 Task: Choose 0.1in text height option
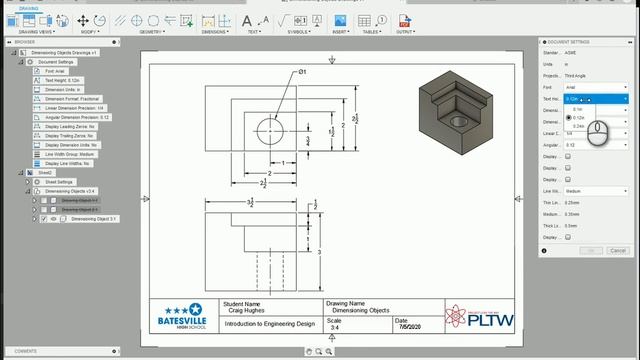click(x=578, y=109)
